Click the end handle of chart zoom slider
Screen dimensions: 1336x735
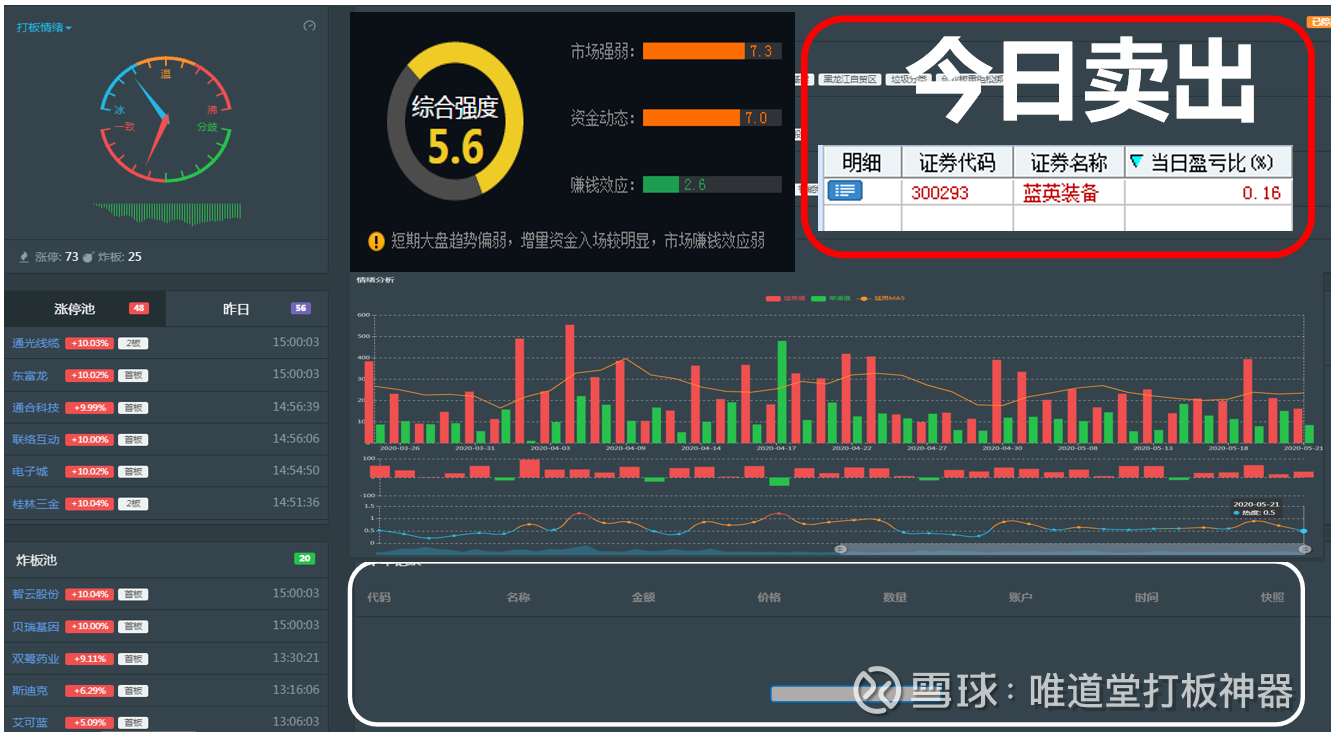[x=1304, y=548]
